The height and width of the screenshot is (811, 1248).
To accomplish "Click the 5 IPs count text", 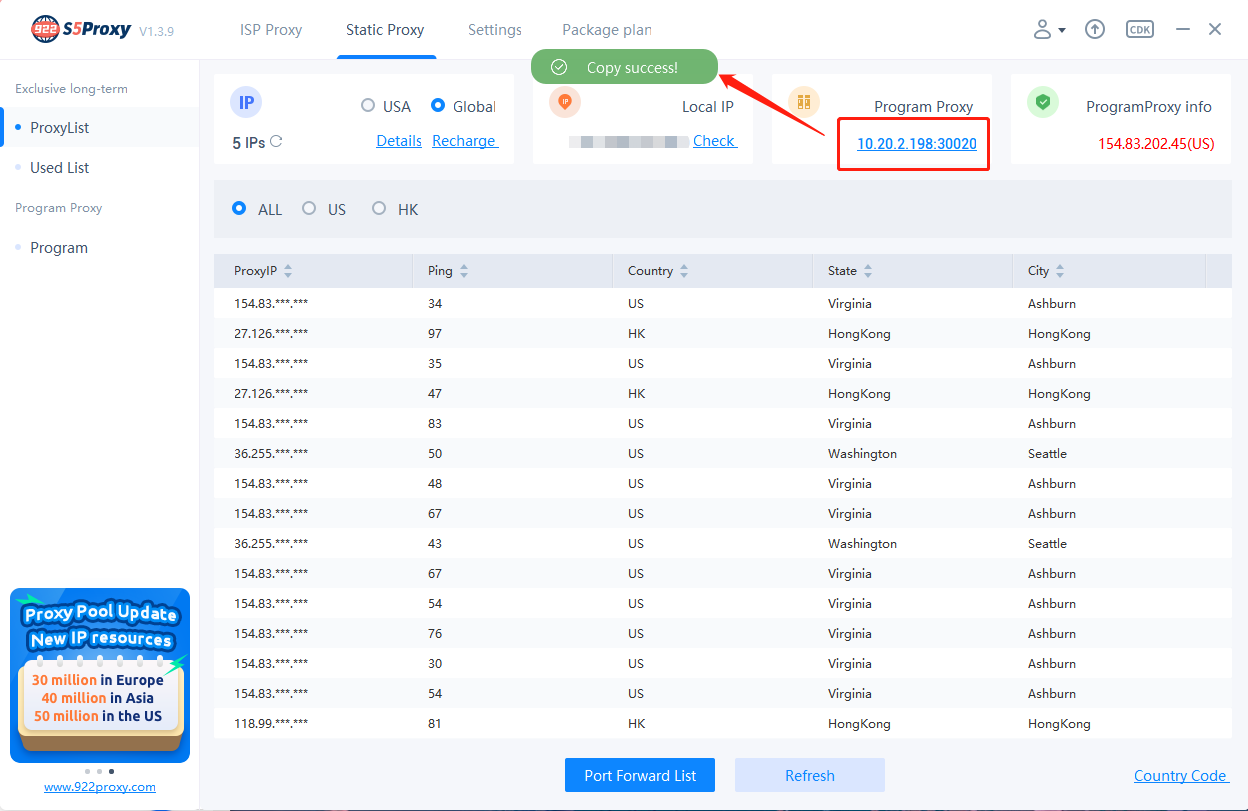I will [249, 143].
